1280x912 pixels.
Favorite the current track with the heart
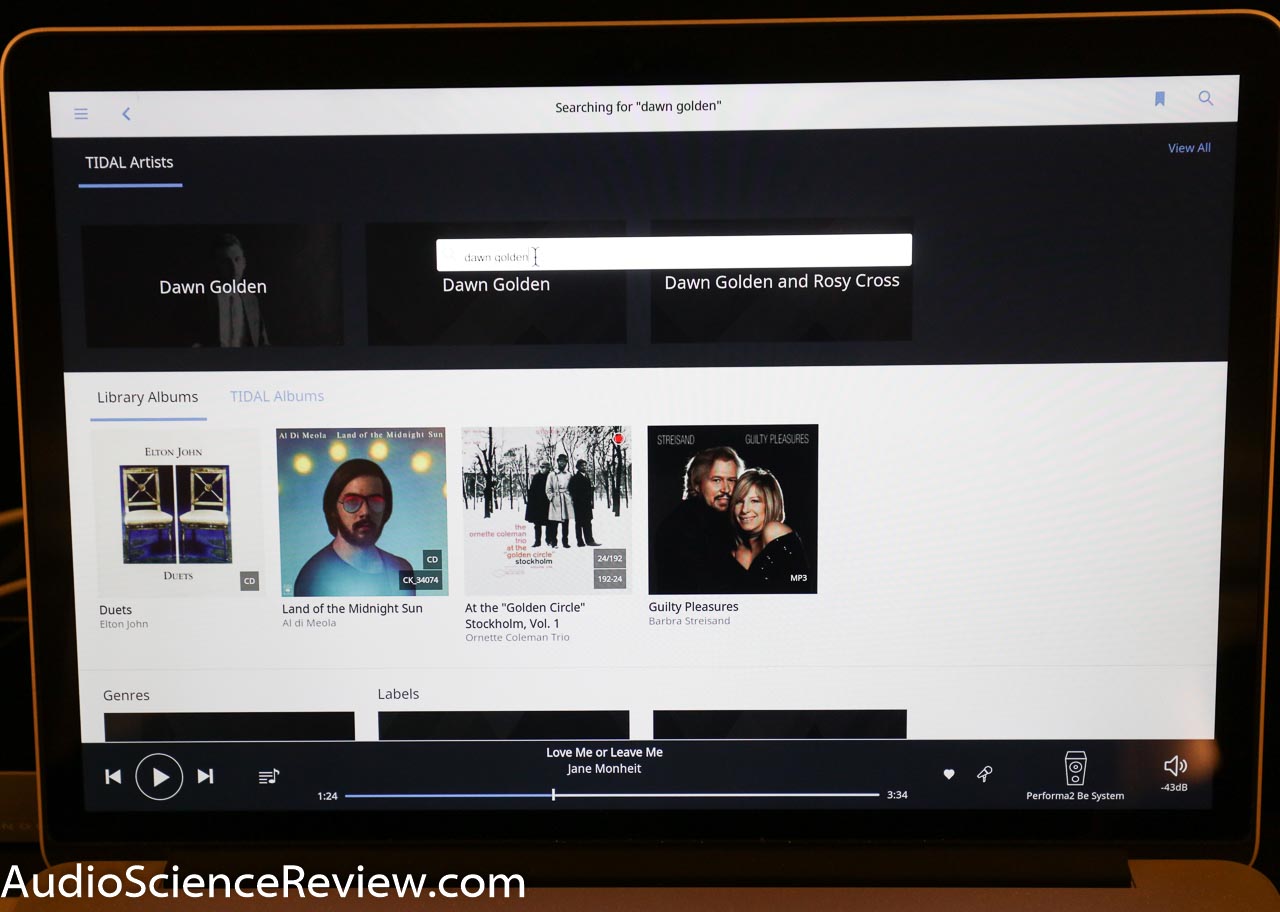tap(949, 774)
